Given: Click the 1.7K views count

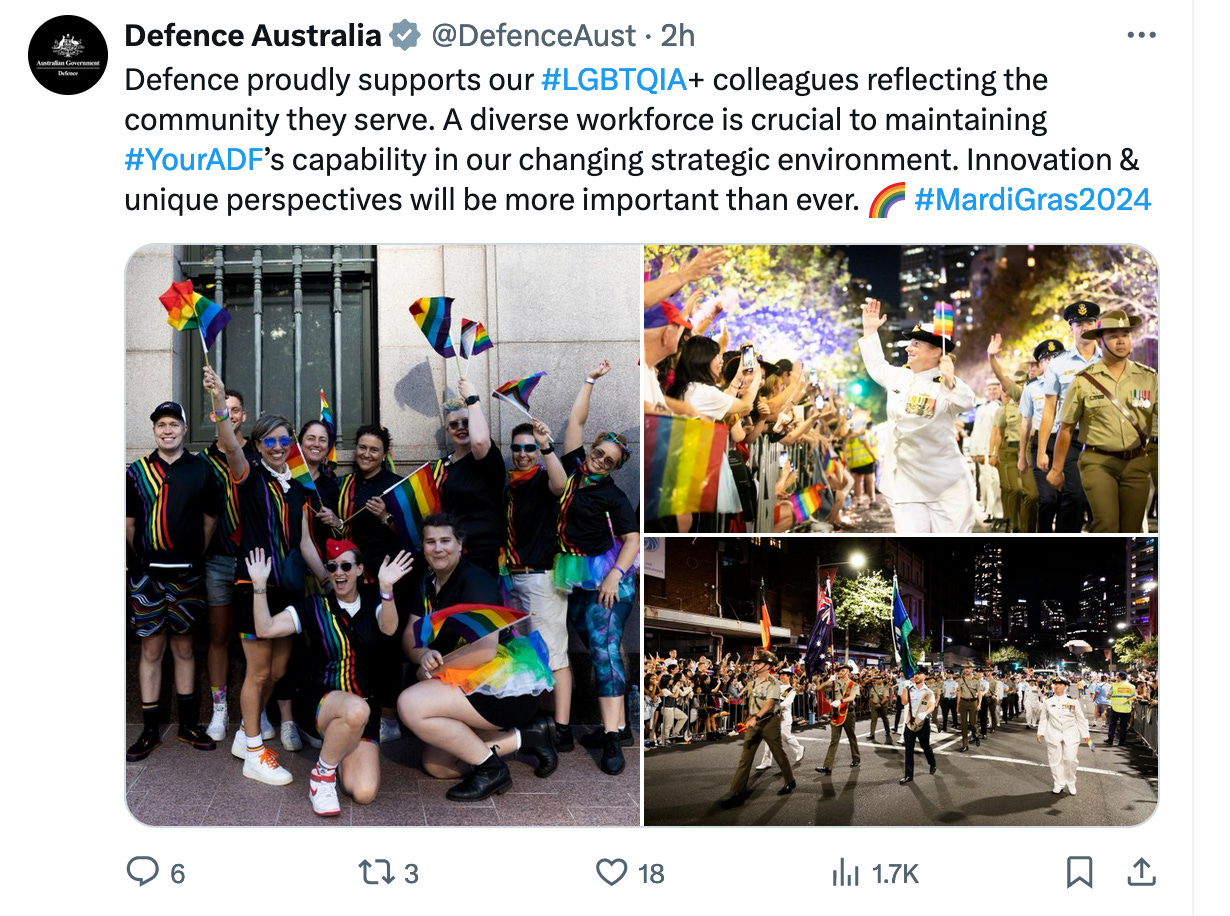Looking at the screenshot, I should pos(895,874).
